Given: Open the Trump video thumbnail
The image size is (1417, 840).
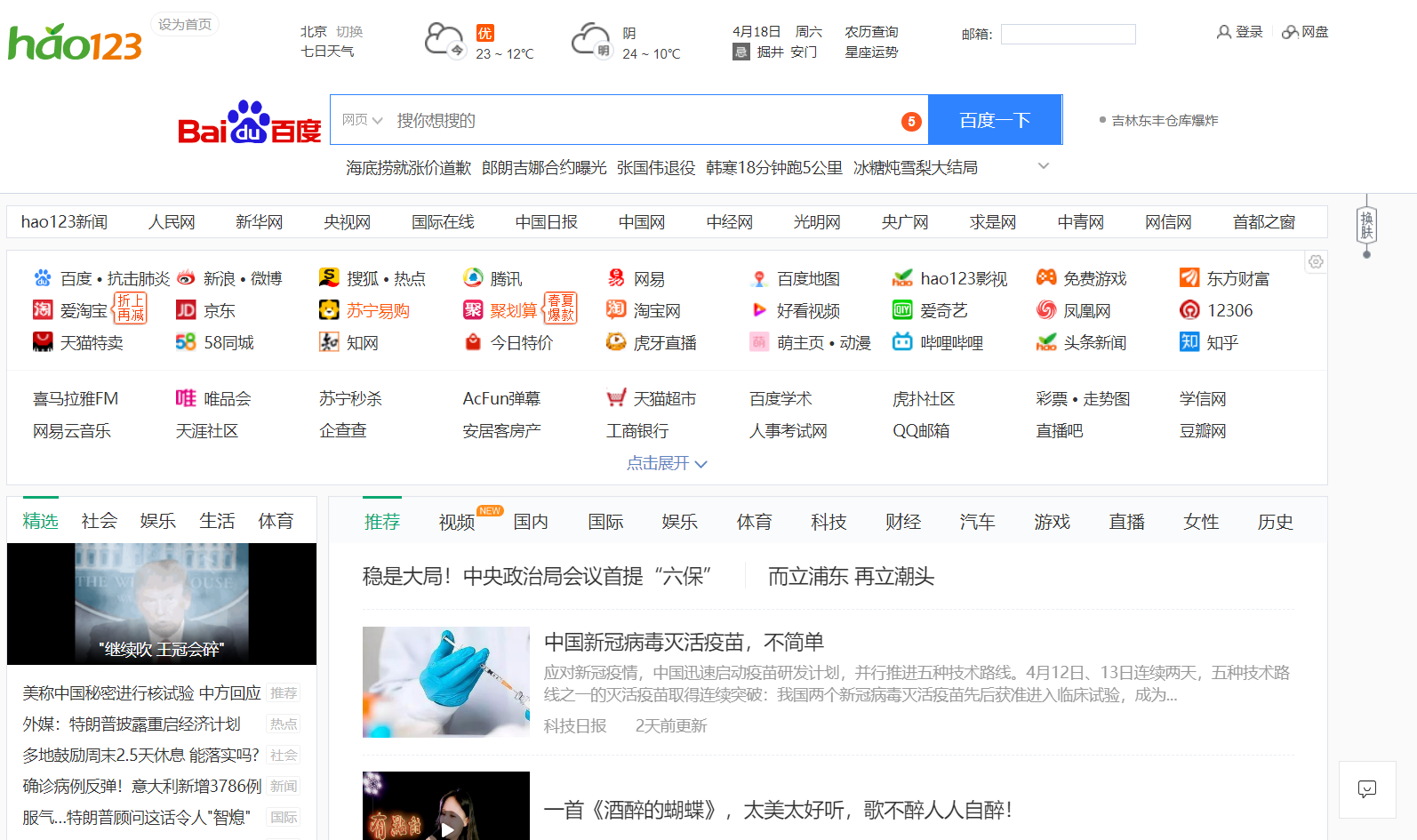Looking at the screenshot, I should [x=162, y=604].
